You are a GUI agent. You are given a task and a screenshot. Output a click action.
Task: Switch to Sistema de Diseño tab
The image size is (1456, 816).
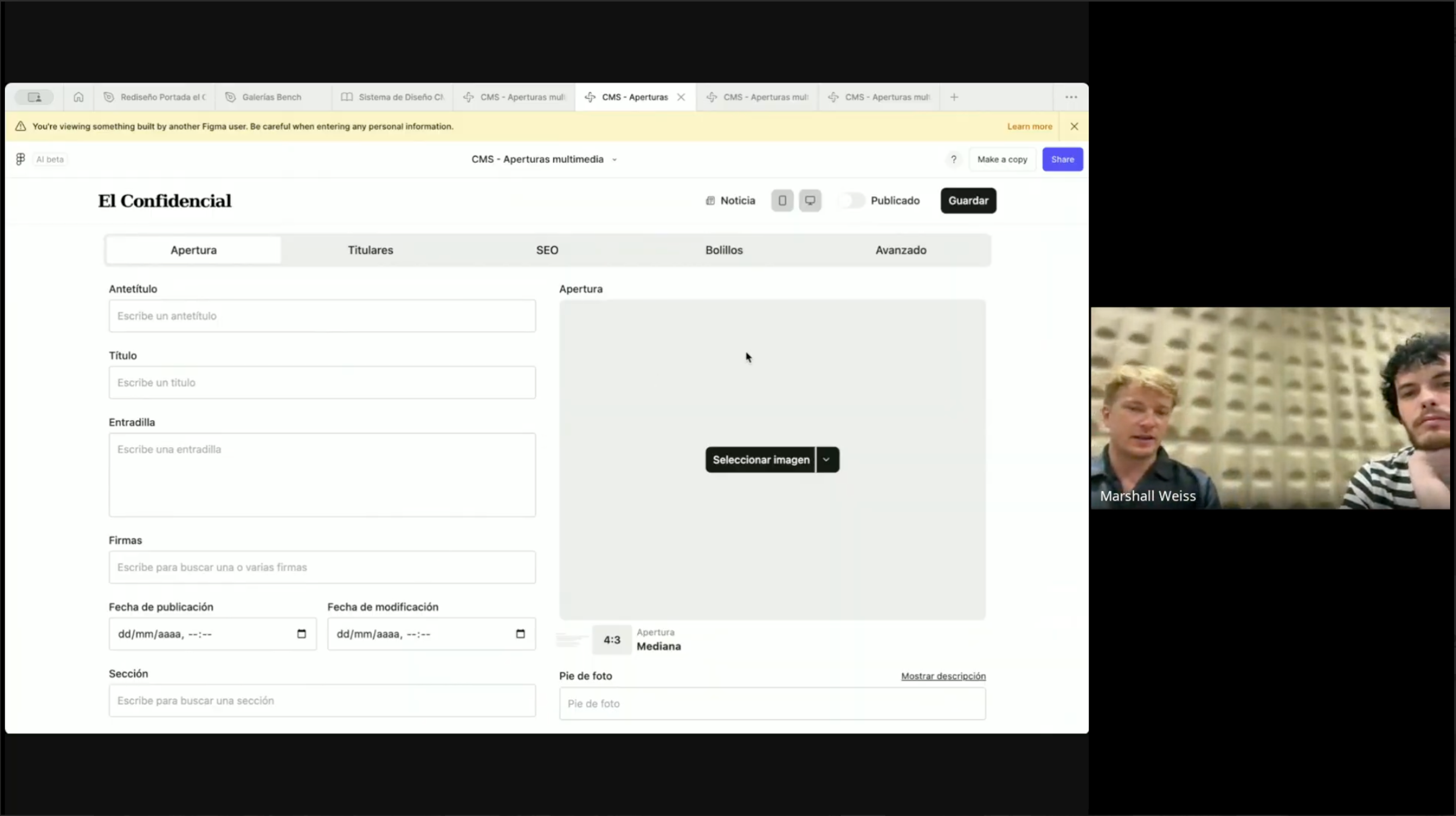pos(393,97)
